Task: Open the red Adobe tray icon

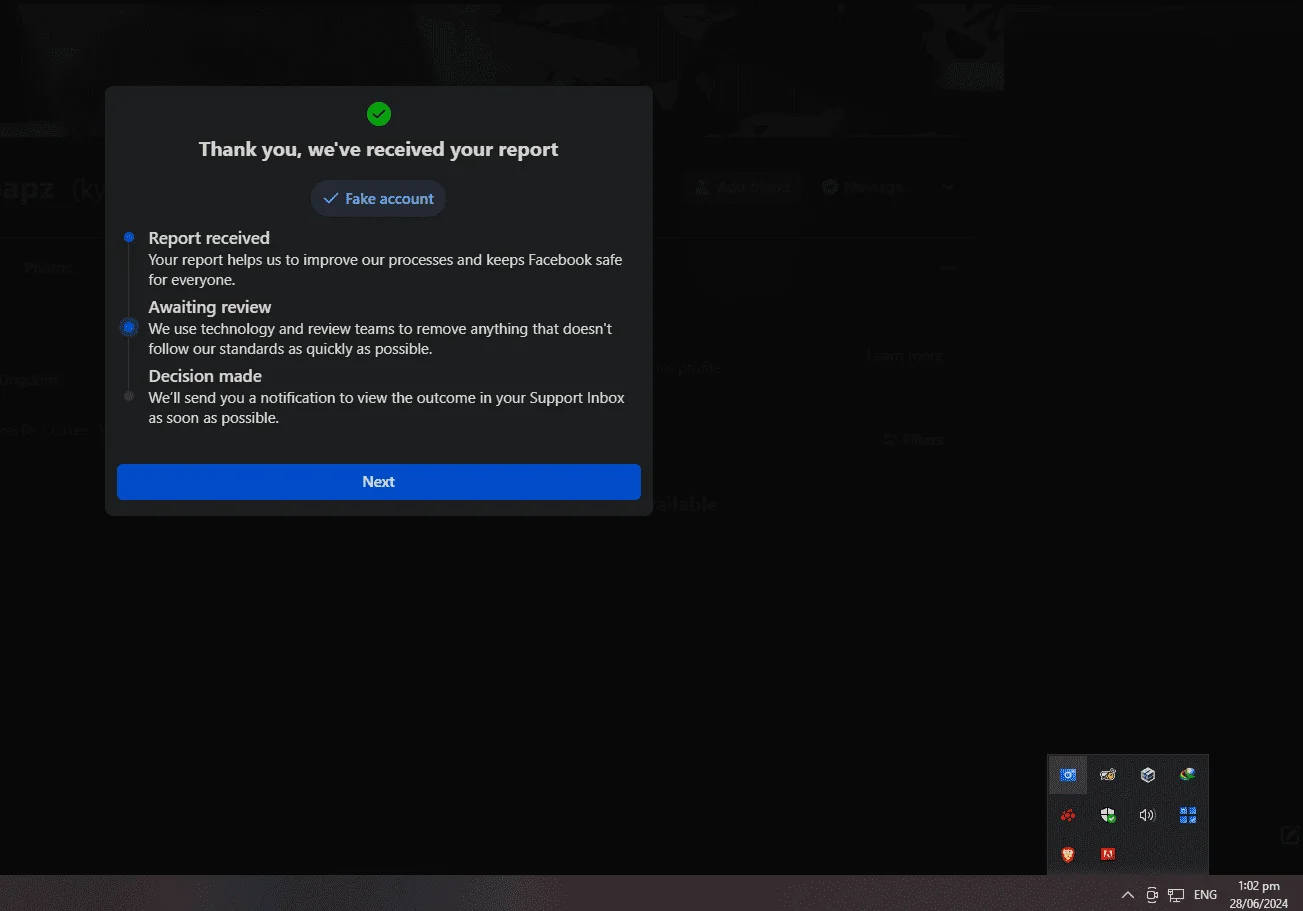Action: (x=1108, y=854)
